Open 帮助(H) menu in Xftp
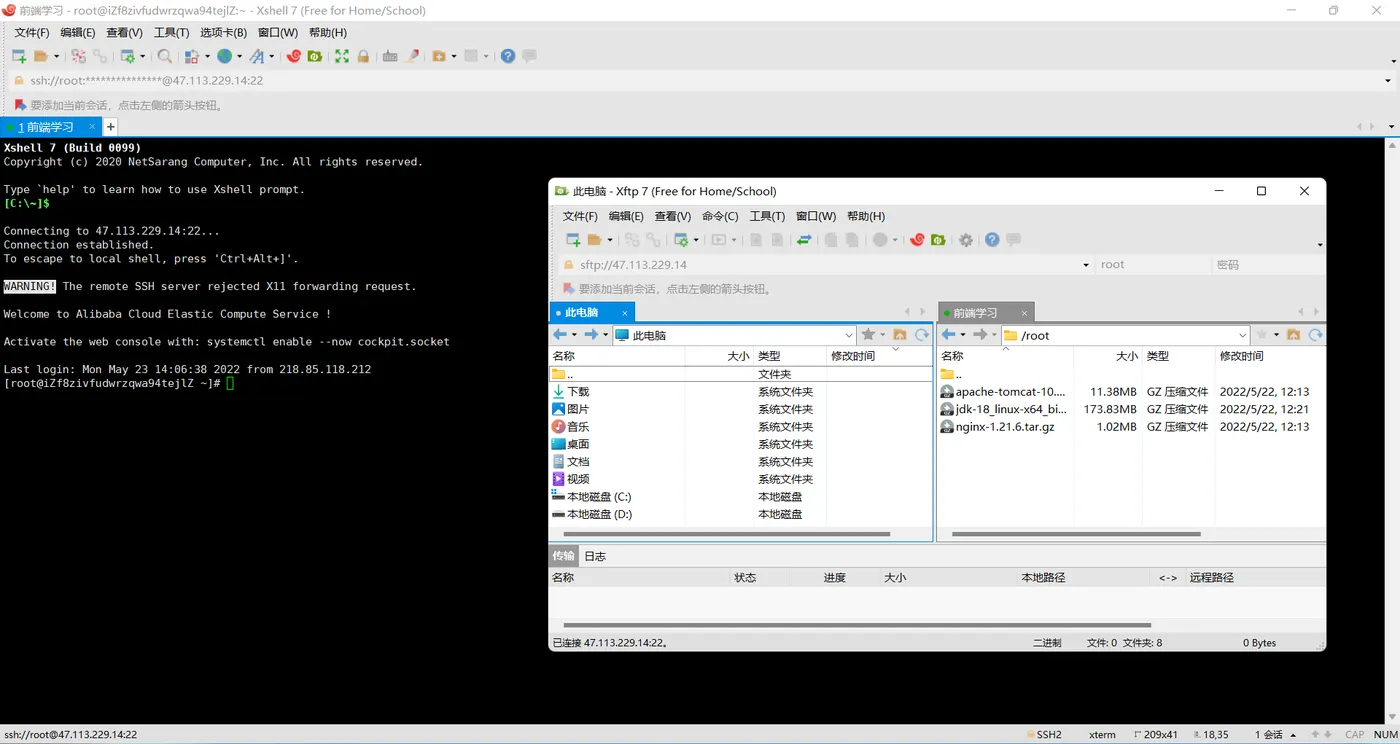The width and height of the screenshot is (1400, 744). click(866, 216)
